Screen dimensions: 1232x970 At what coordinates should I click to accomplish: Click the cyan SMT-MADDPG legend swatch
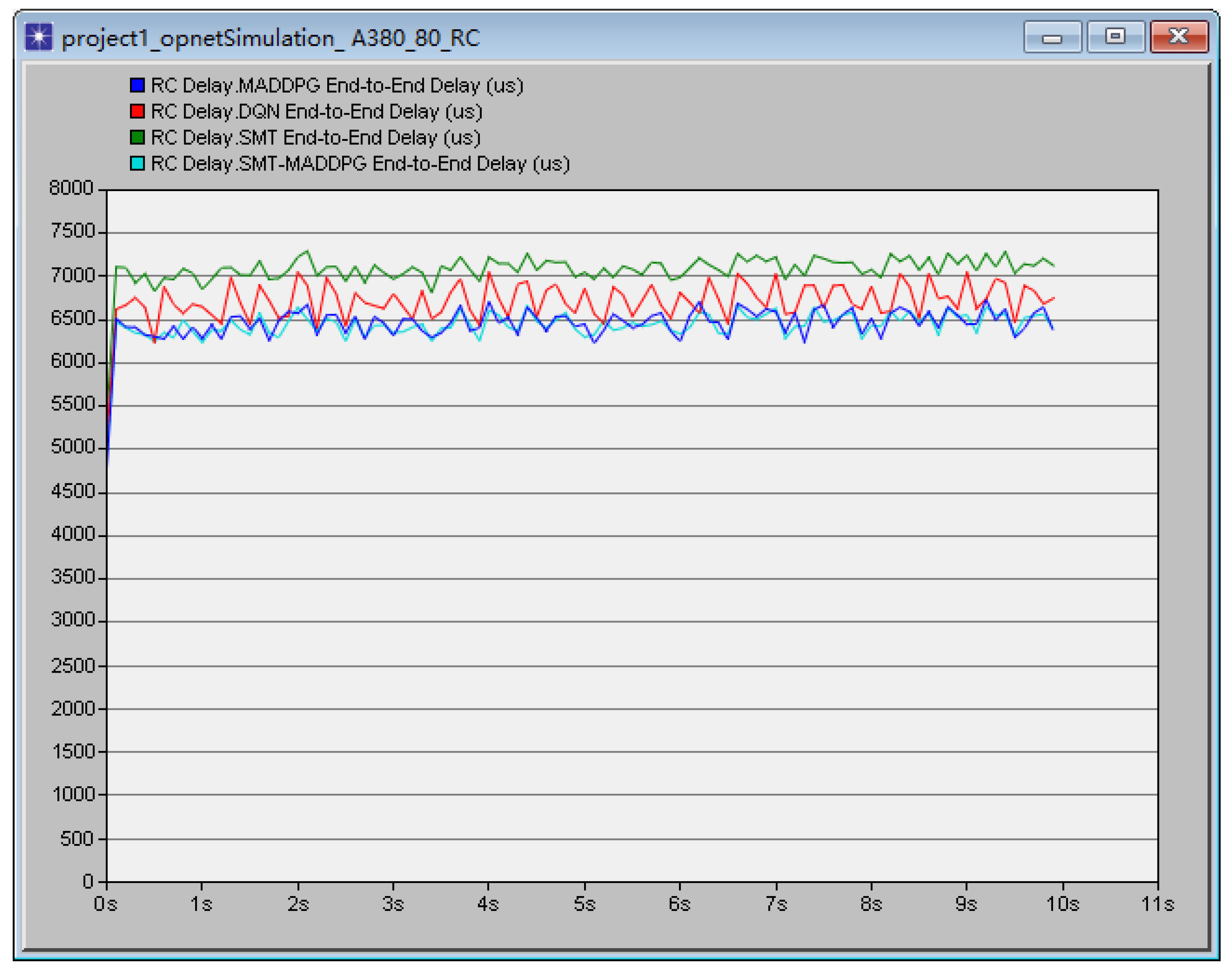[x=137, y=164]
